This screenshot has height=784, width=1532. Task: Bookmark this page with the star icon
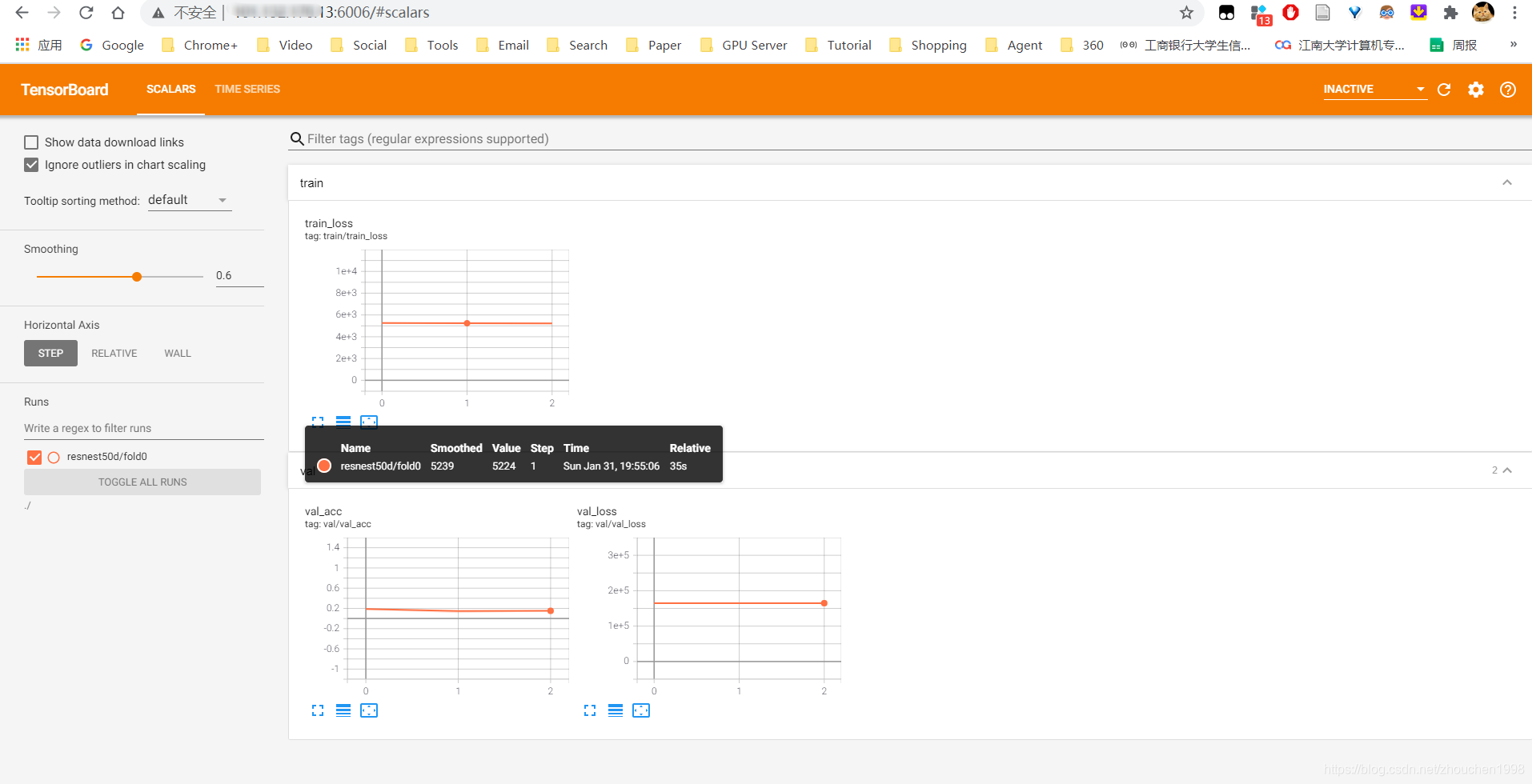pyautogui.click(x=1186, y=13)
